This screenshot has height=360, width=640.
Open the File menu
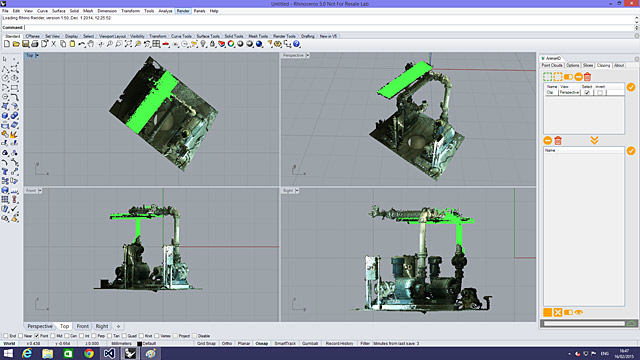point(5,11)
